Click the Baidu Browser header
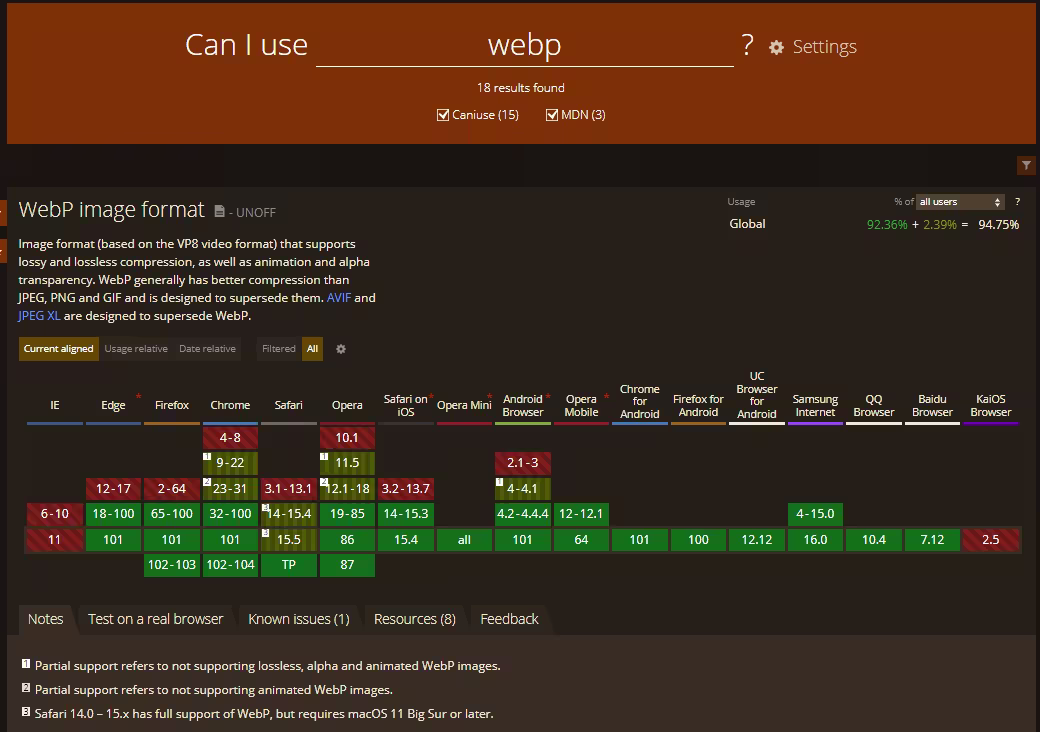The height and width of the screenshot is (732, 1040). (932, 405)
